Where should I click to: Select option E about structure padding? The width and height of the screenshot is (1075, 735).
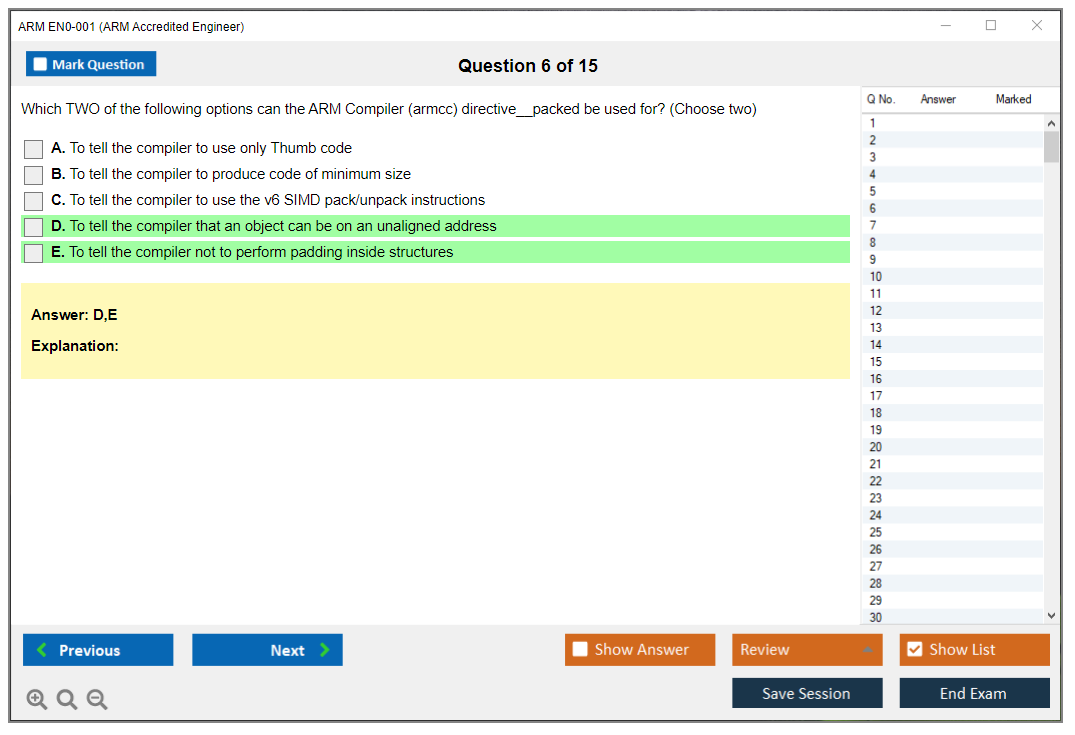tap(34, 253)
